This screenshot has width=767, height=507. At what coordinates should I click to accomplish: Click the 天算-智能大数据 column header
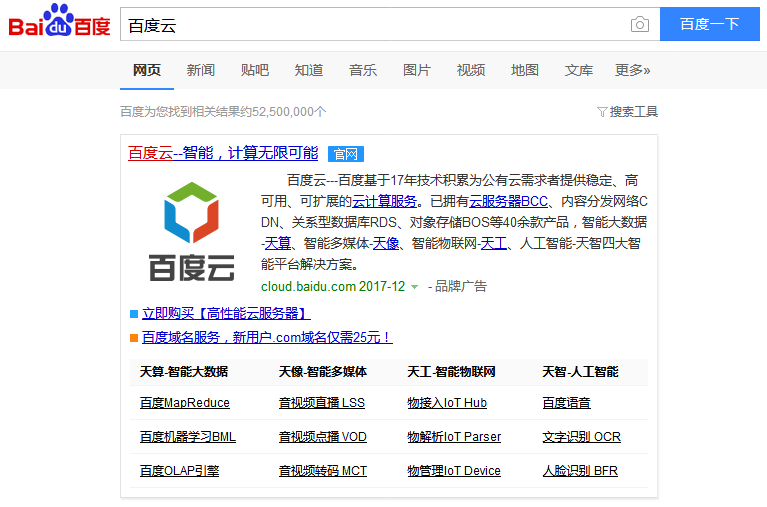[184, 372]
